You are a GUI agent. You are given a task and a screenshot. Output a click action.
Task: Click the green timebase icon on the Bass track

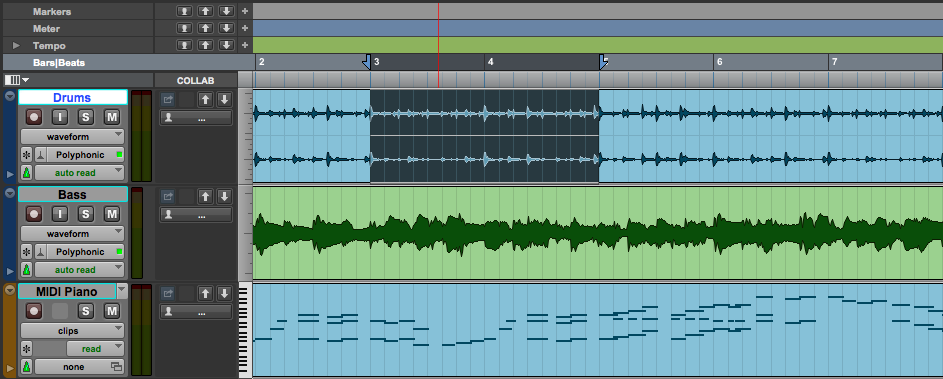tap(26, 270)
